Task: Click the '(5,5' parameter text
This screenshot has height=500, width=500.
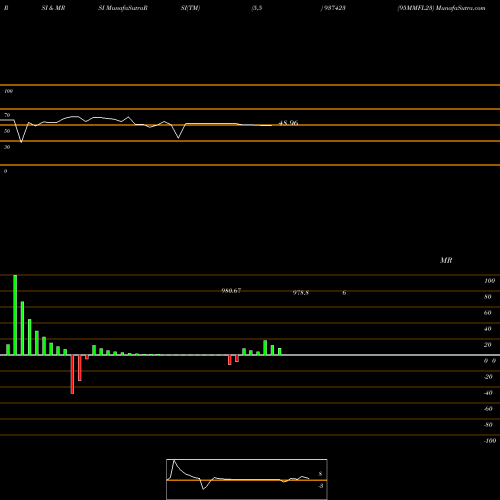Action: pos(257,8)
